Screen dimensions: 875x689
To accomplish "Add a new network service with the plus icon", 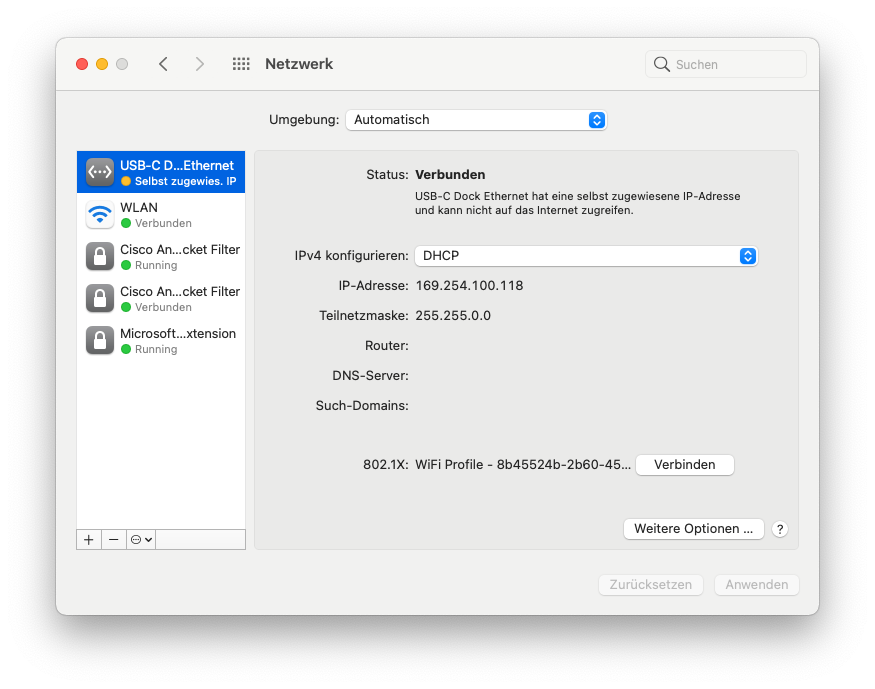I will point(88,539).
